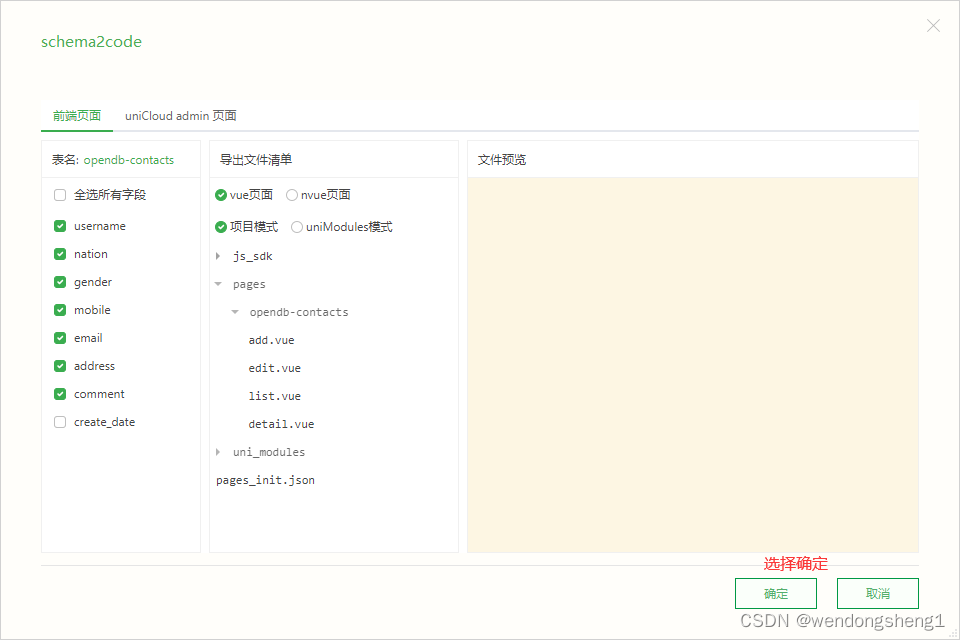Image resolution: width=960 pixels, height=640 pixels.
Task: Check the create_date field checkbox
Action: pyautogui.click(x=60, y=422)
